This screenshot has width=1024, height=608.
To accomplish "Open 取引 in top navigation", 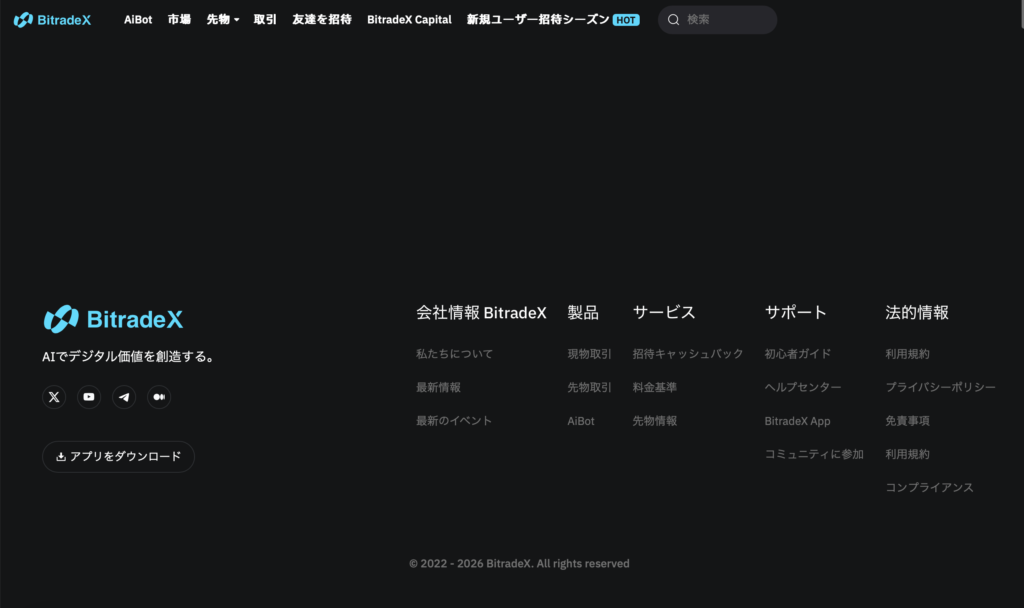I will pos(265,20).
